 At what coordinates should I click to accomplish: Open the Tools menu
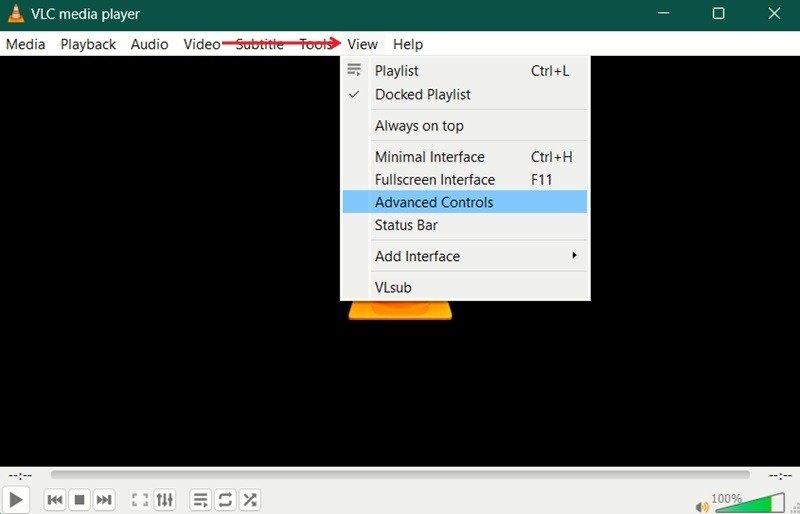pos(316,44)
